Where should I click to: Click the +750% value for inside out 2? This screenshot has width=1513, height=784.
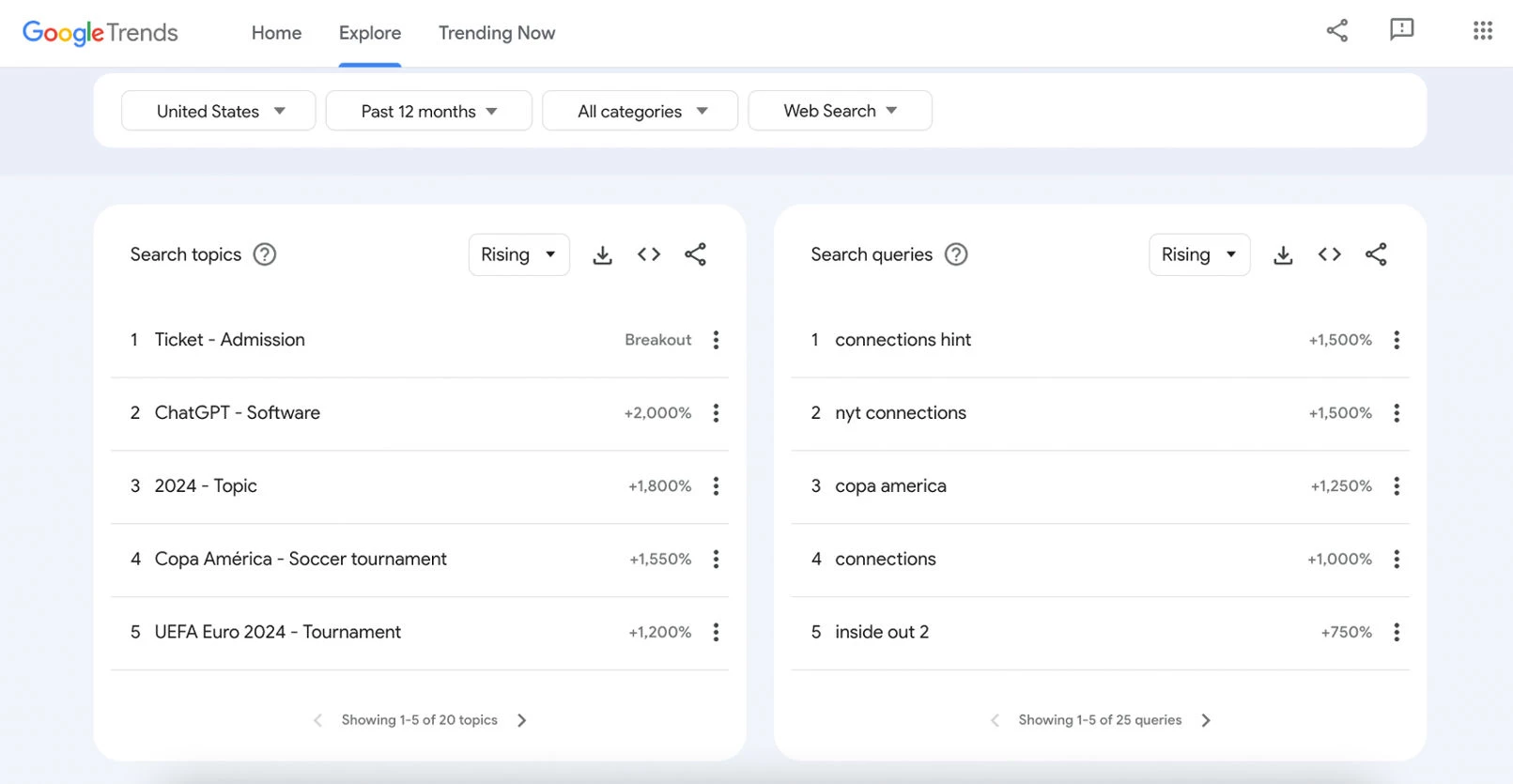point(1347,633)
